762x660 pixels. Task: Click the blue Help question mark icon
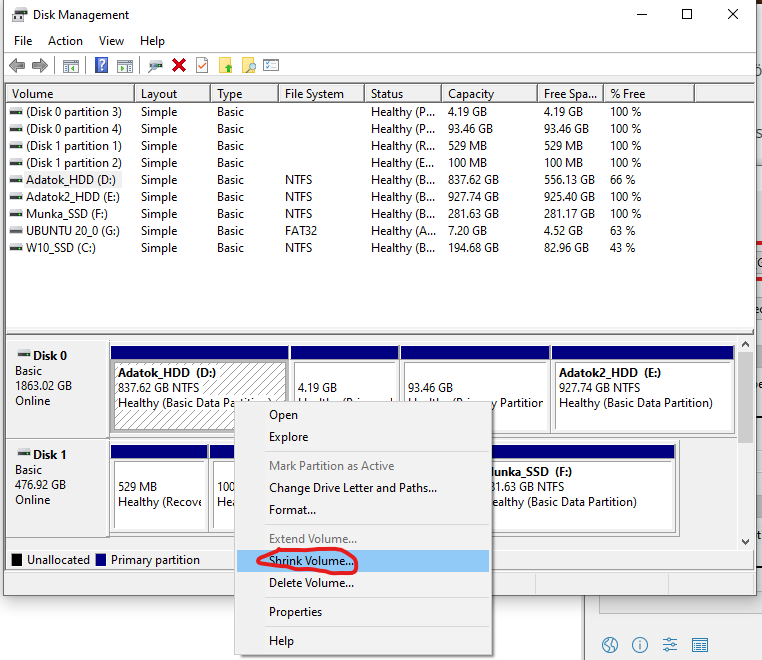click(x=102, y=66)
